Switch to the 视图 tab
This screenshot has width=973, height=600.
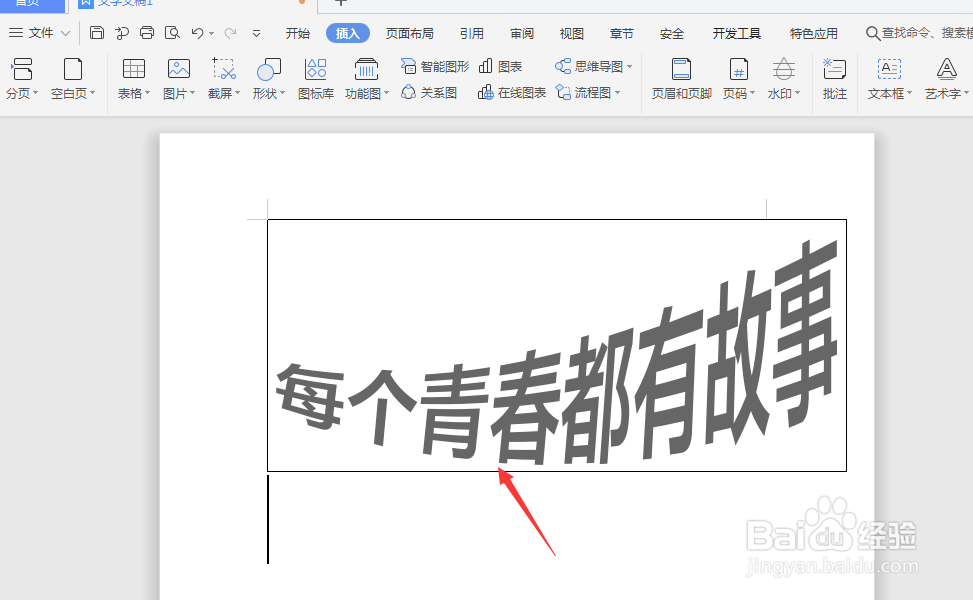572,34
